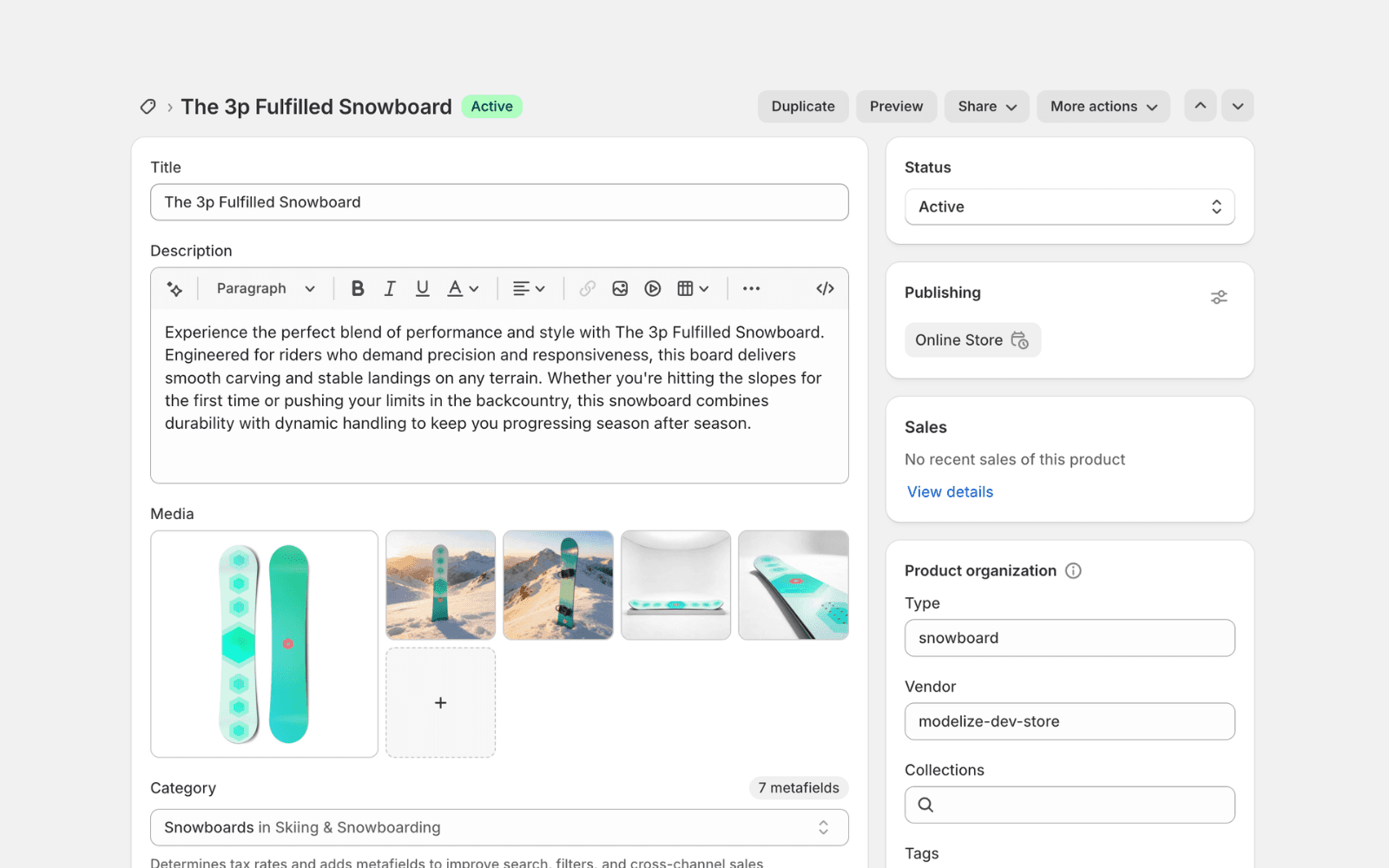
Task: Expand the More actions menu
Action: click(x=1102, y=106)
